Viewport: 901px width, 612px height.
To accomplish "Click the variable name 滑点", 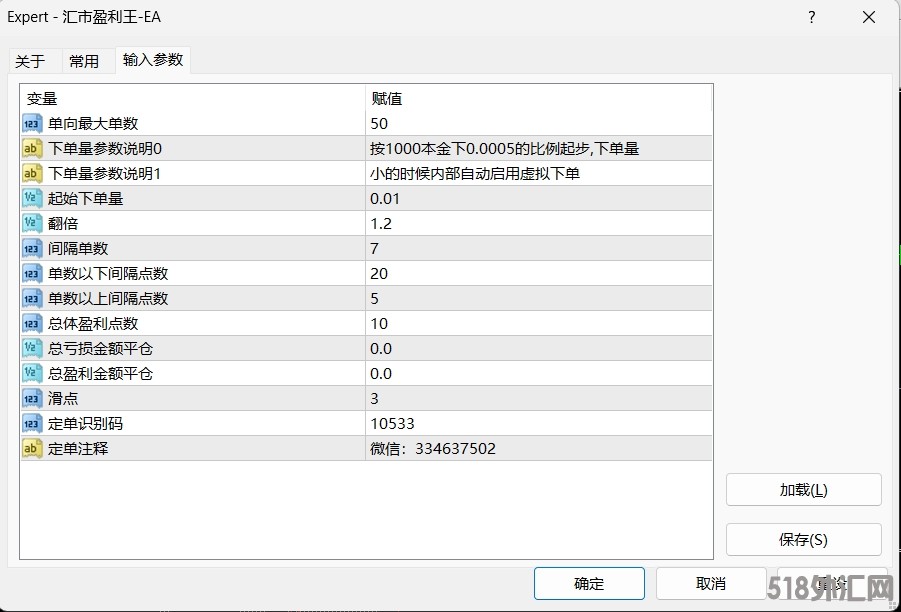I will [x=63, y=398].
